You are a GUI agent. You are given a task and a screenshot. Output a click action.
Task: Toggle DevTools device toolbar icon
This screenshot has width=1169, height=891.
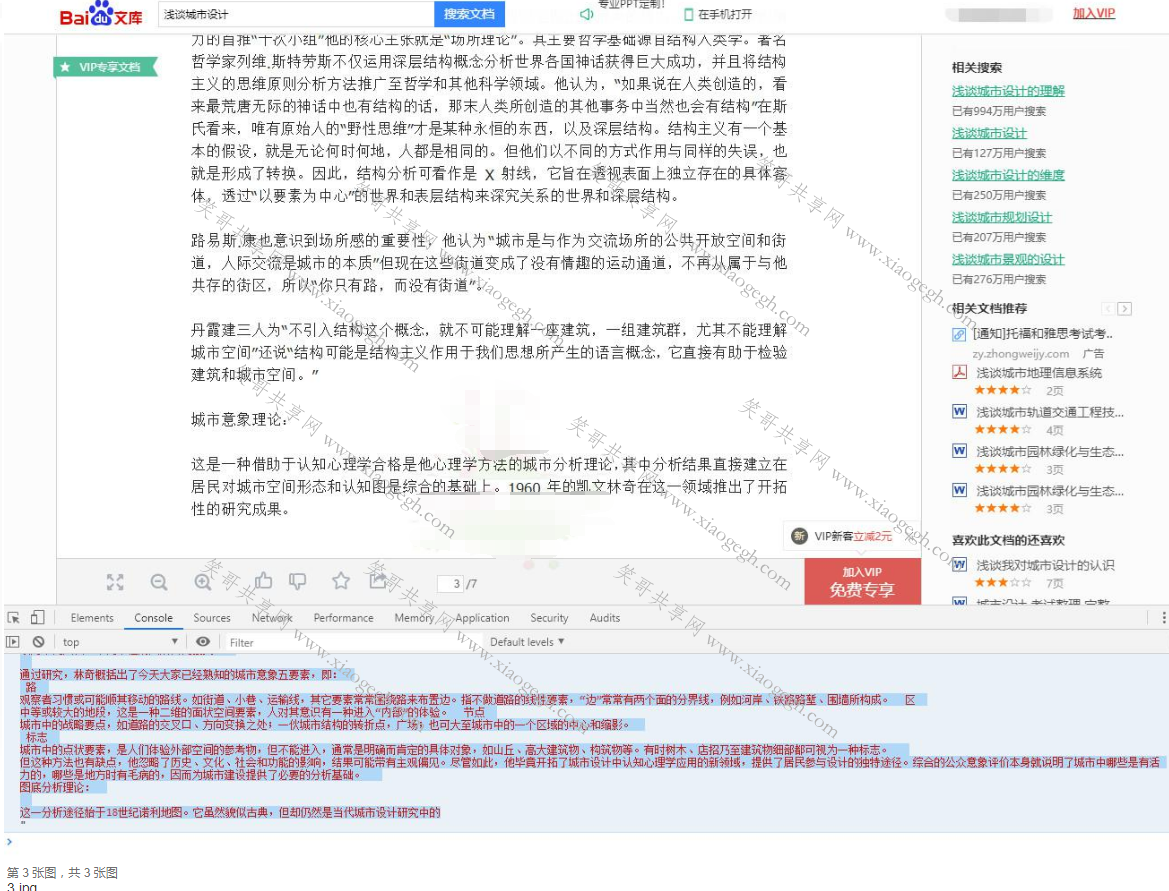point(37,617)
